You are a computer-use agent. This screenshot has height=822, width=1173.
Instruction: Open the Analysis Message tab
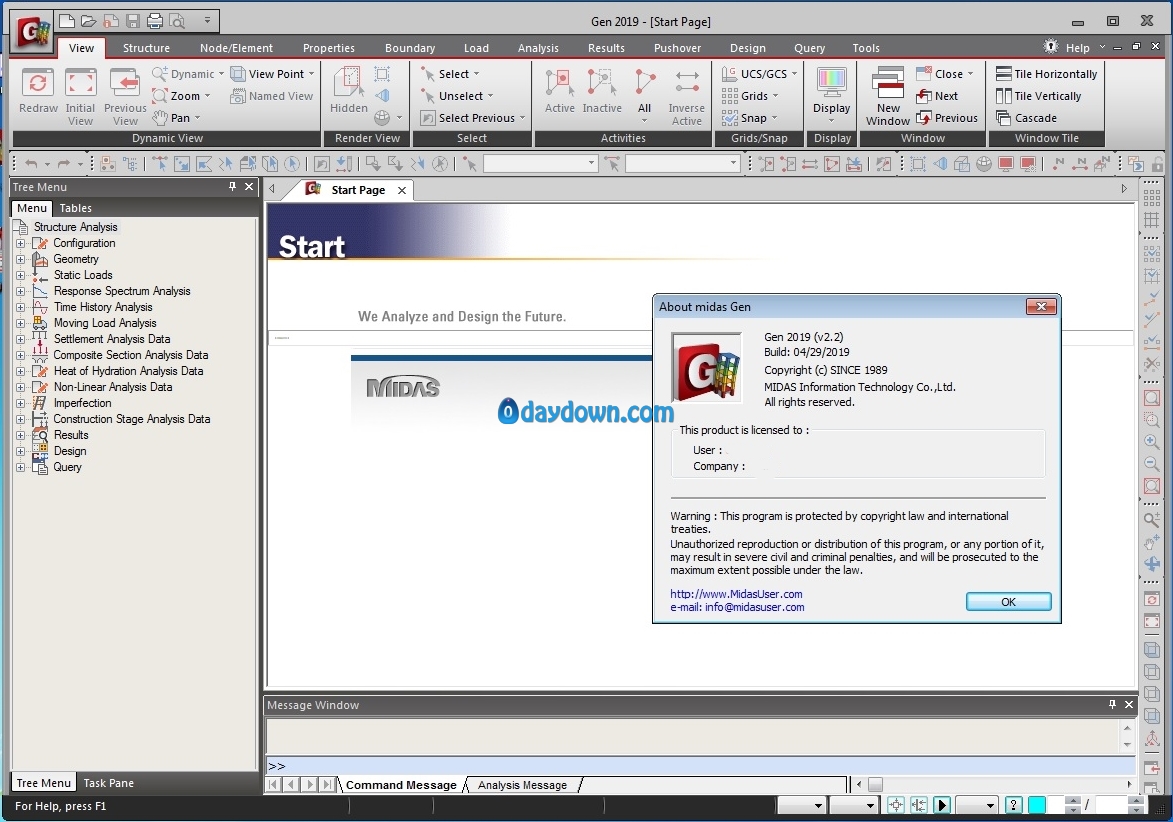522,785
